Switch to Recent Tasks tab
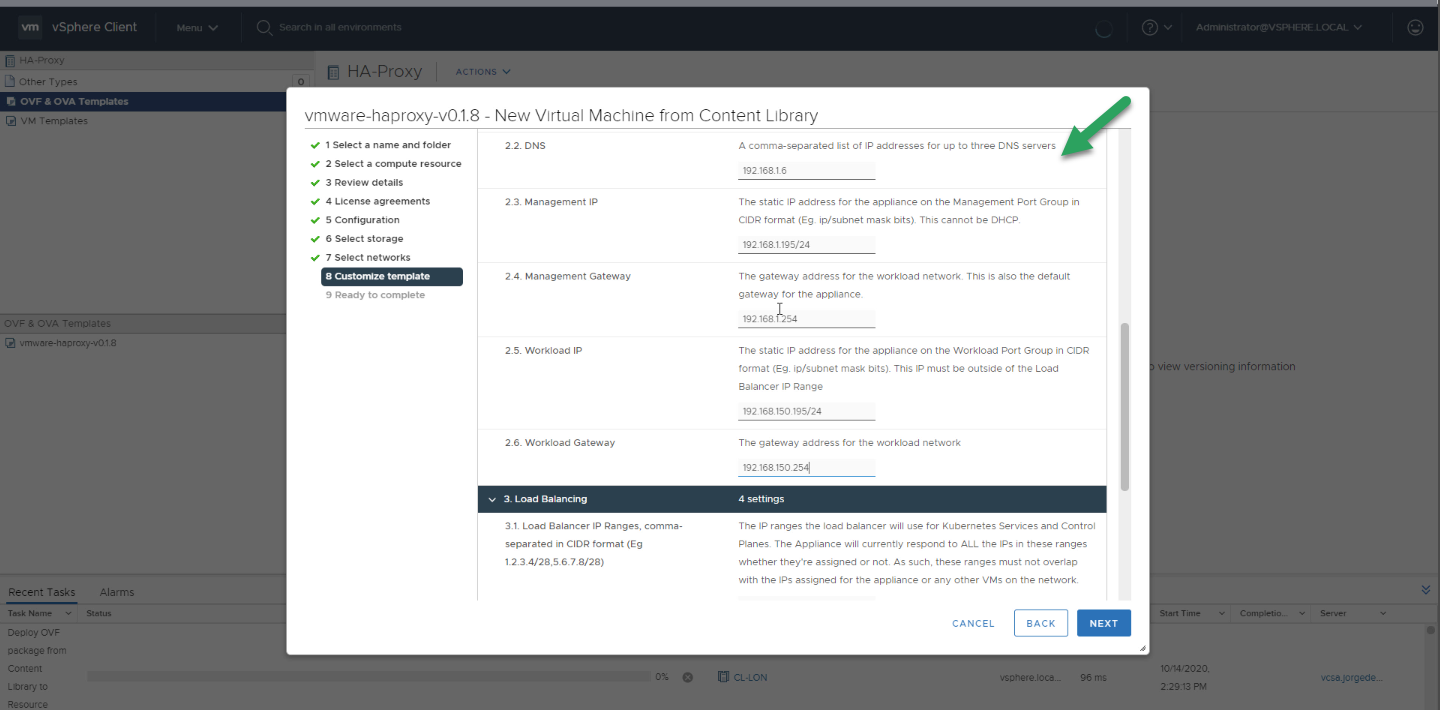1440x710 pixels. tap(42, 592)
